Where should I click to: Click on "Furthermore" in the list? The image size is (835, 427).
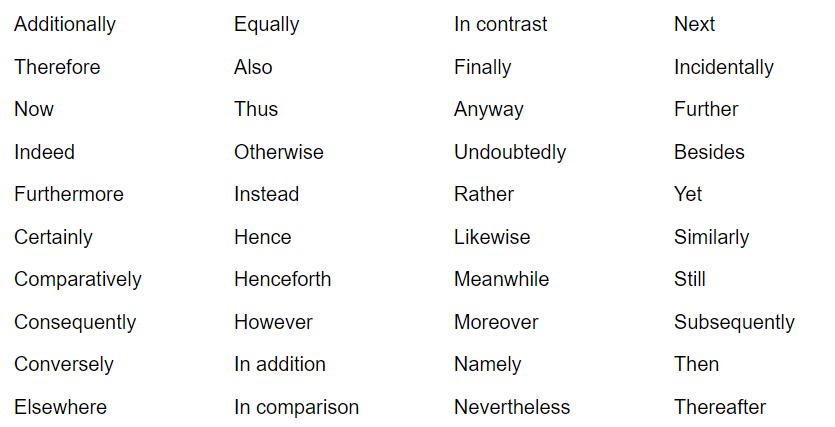point(69,194)
